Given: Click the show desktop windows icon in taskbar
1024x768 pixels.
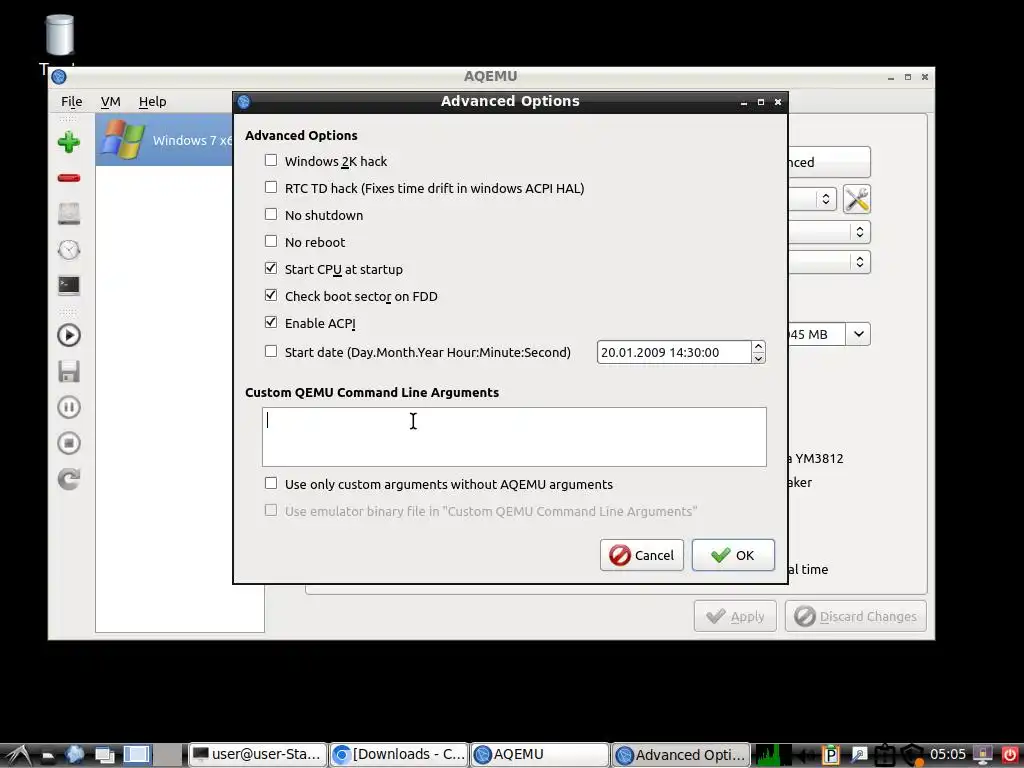Looking at the screenshot, I should point(104,755).
